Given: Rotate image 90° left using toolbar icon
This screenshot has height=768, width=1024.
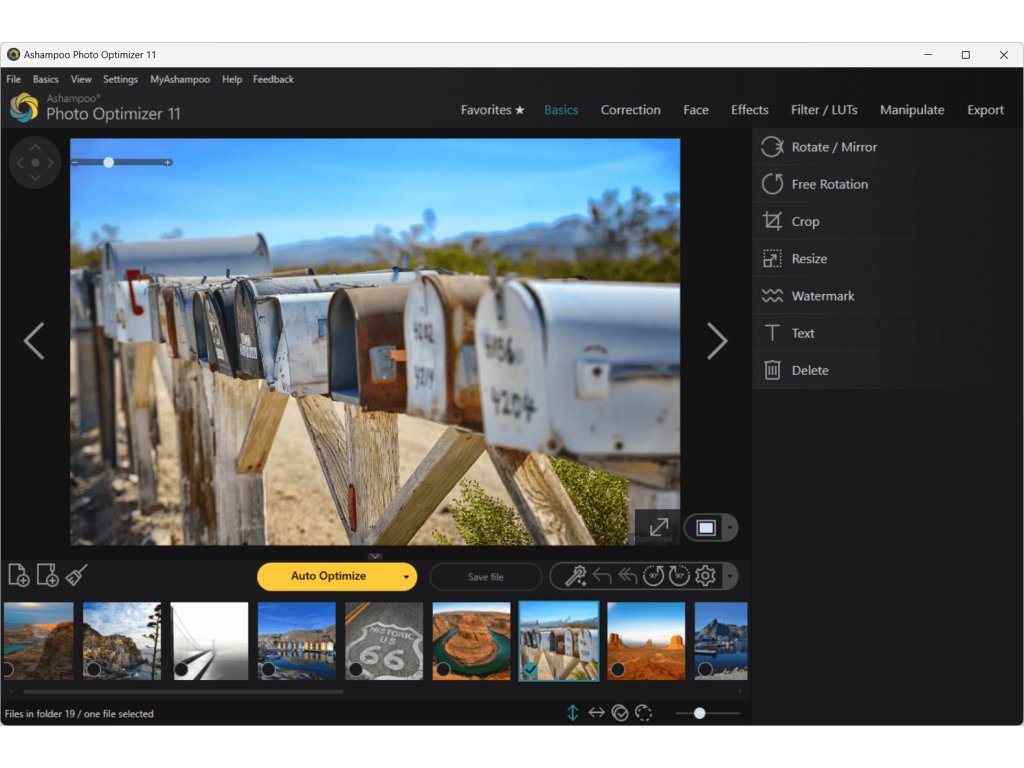Looking at the screenshot, I should [653, 576].
